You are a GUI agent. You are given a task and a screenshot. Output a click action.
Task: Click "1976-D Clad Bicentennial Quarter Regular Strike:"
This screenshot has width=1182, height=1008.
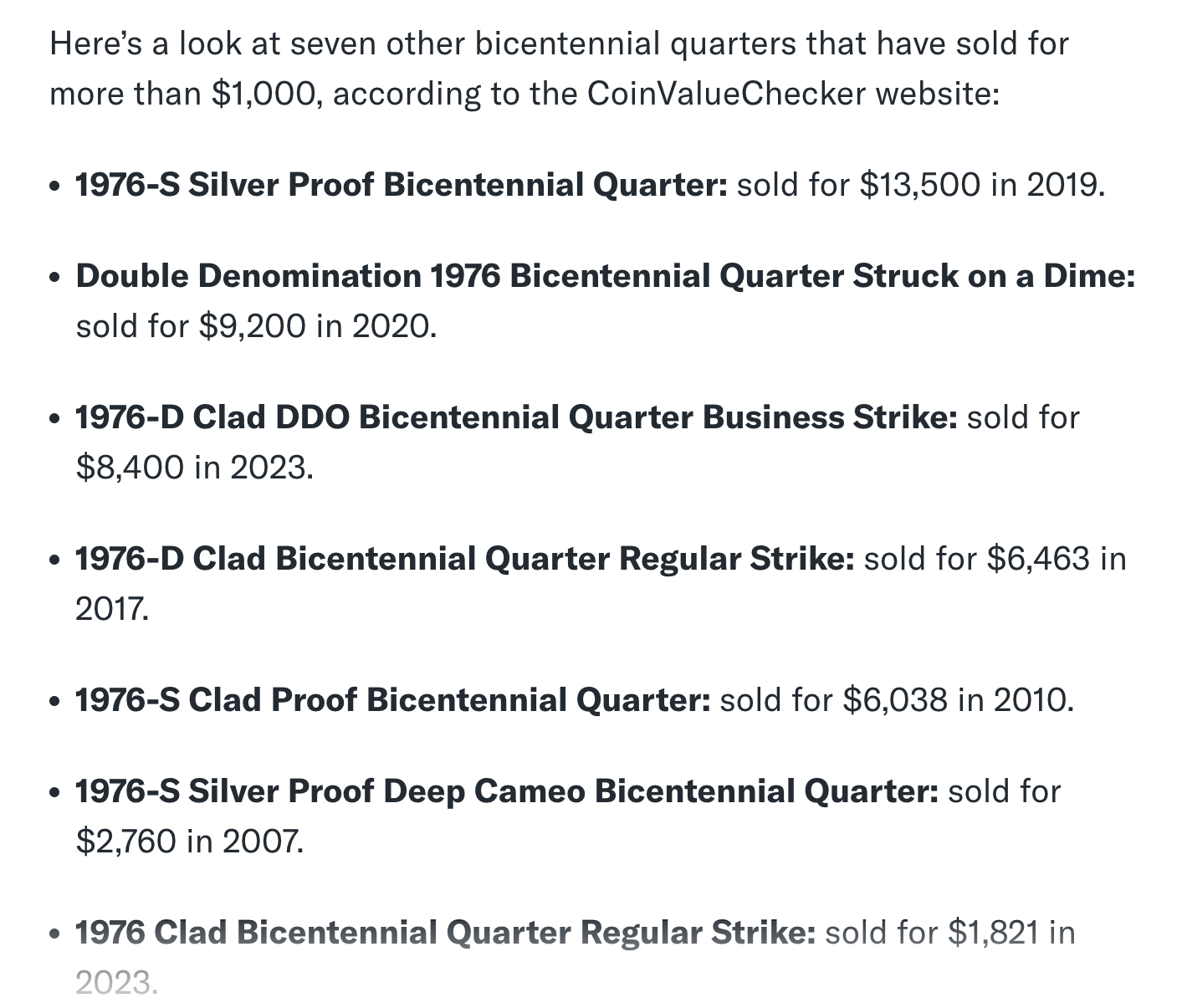click(465, 558)
